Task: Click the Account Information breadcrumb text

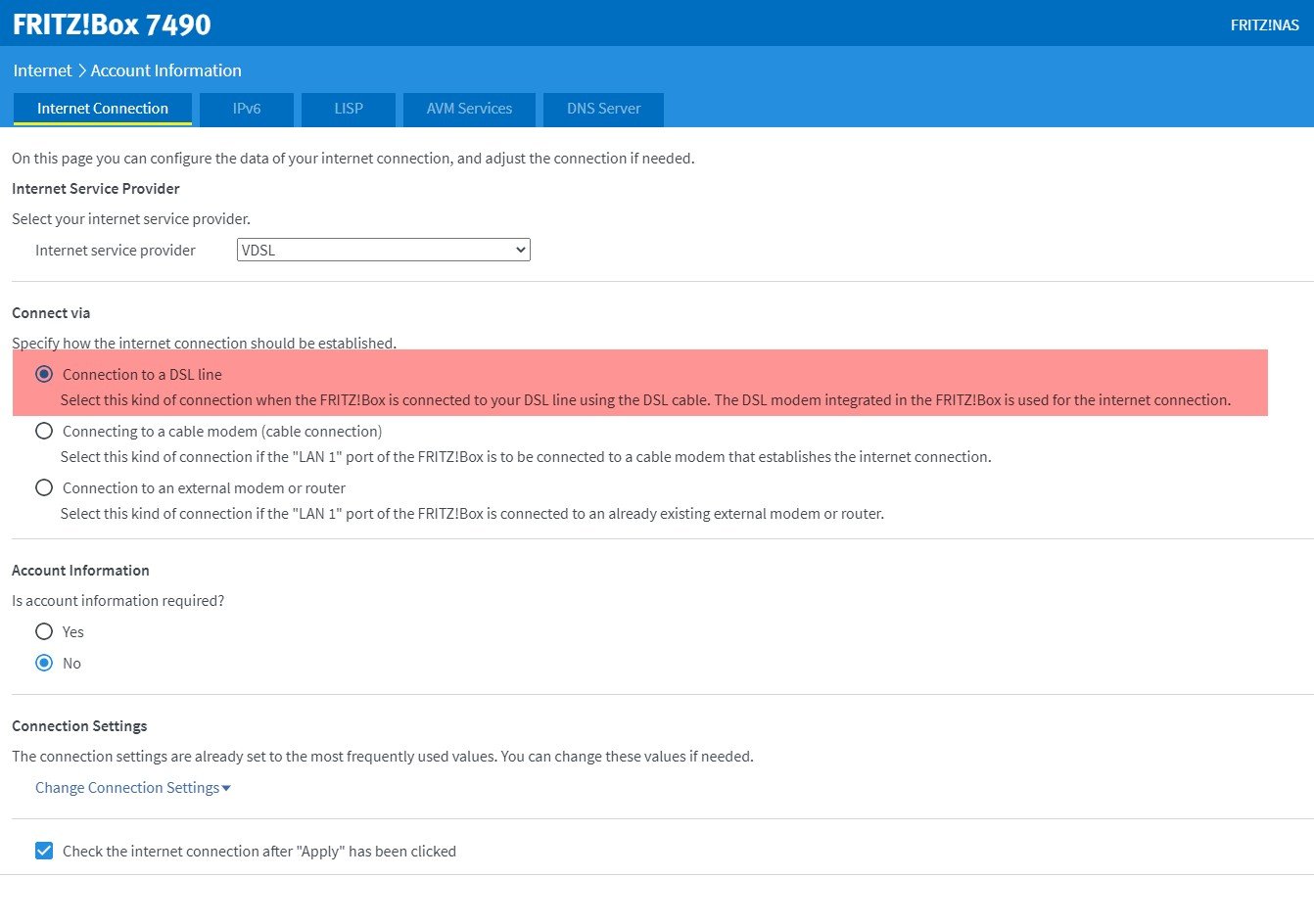Action: pos(166,70)
